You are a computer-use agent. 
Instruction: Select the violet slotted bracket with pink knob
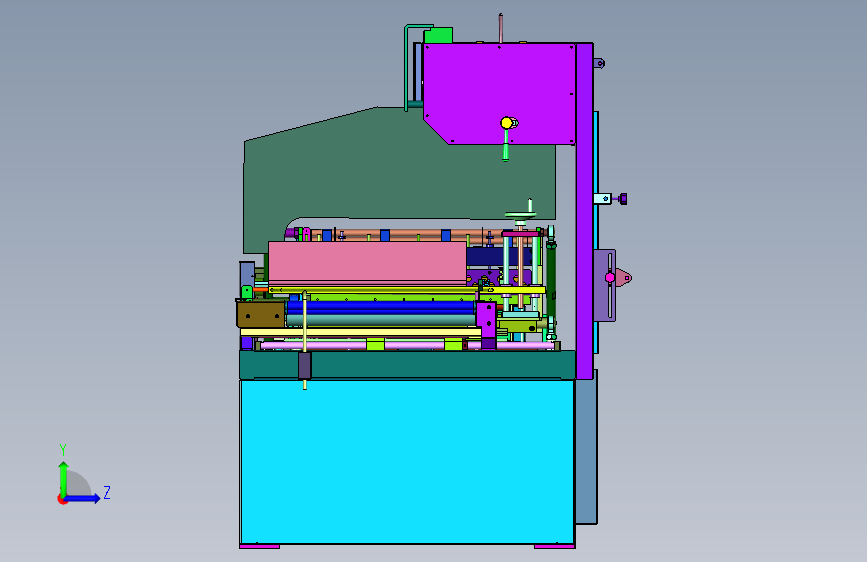coord(604,285)
